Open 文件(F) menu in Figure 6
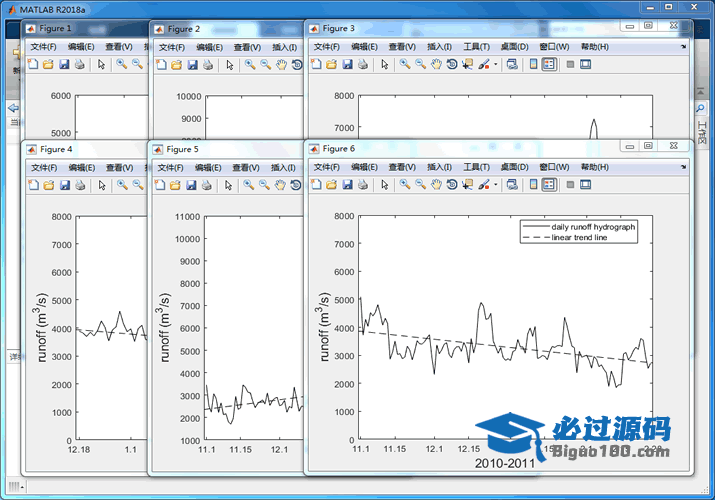The height and width of the screenshot is (500, 715). (x=326, y=167)
